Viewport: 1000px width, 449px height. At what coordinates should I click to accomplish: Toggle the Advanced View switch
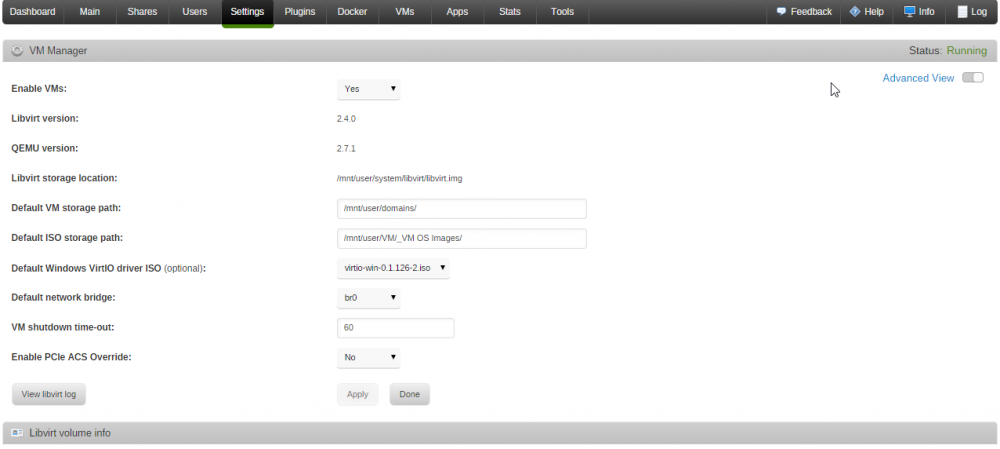[x=973, y=78]
